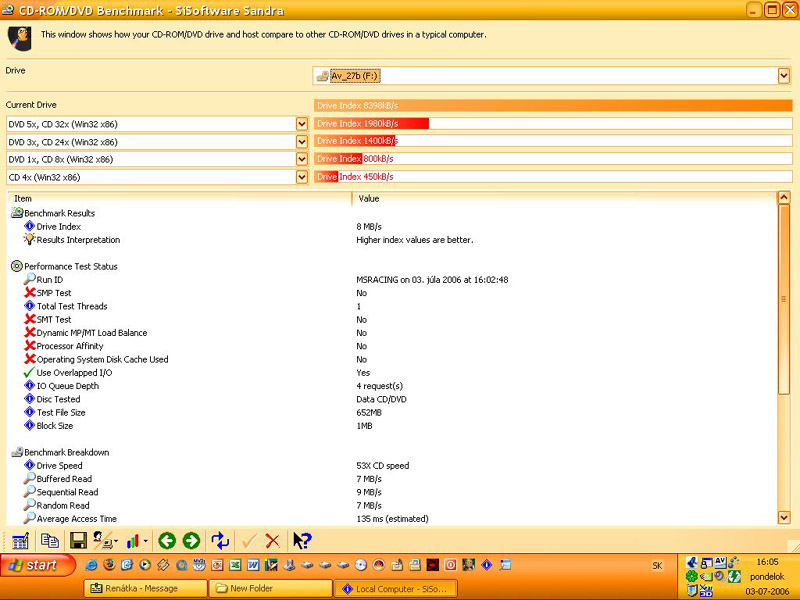Open Windows Media Player quick launch icon
The width and height of the screenshot is (800, 600).
(145, 565)
